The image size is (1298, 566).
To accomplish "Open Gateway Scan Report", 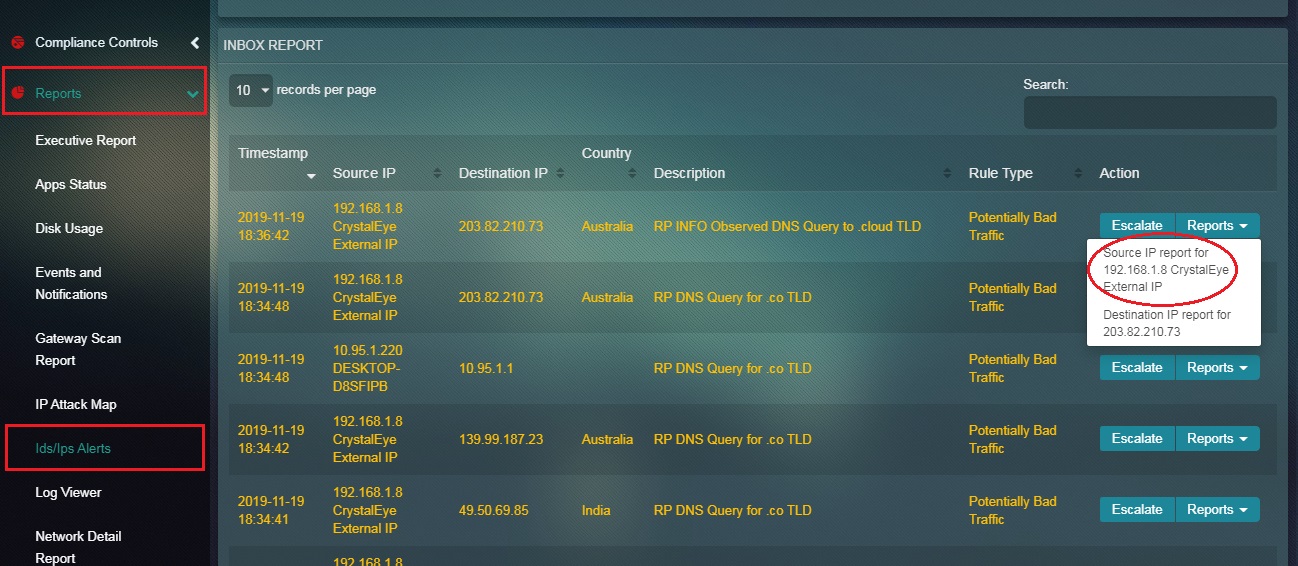I will (x=78, y=349).
